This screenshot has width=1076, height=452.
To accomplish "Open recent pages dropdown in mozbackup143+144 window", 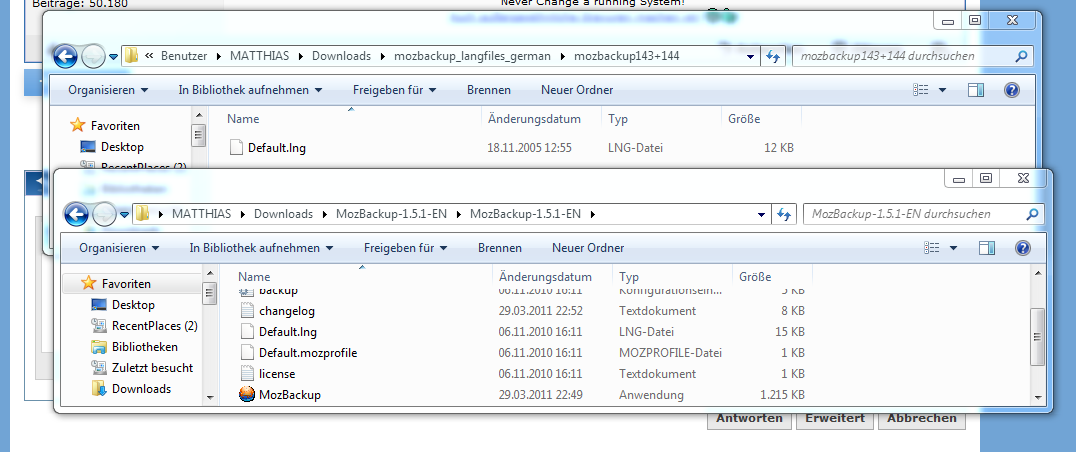I will coord(113,56).
